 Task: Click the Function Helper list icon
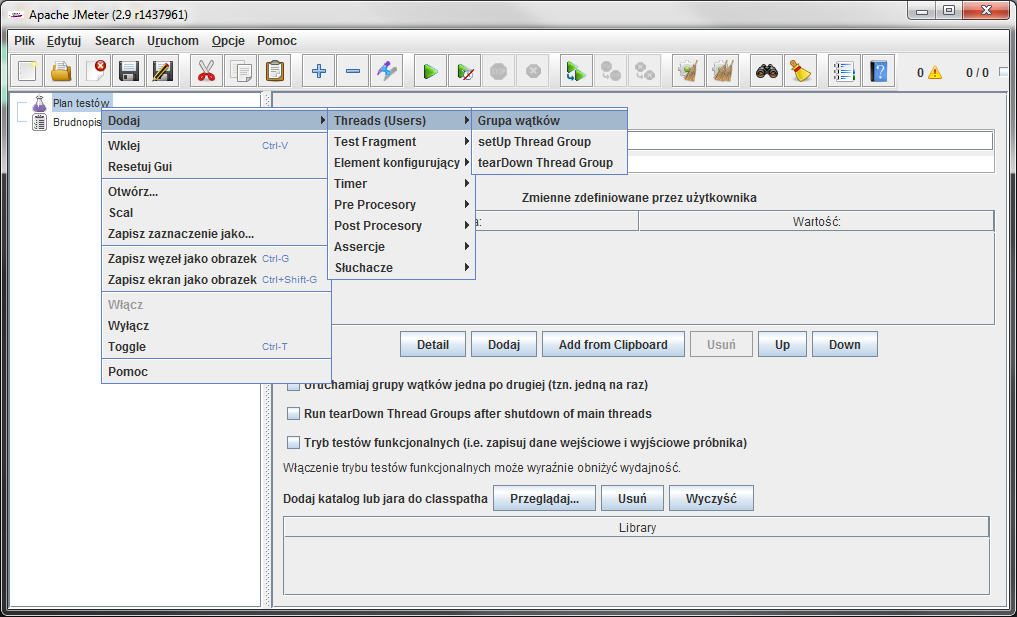(x=844, y=71)
